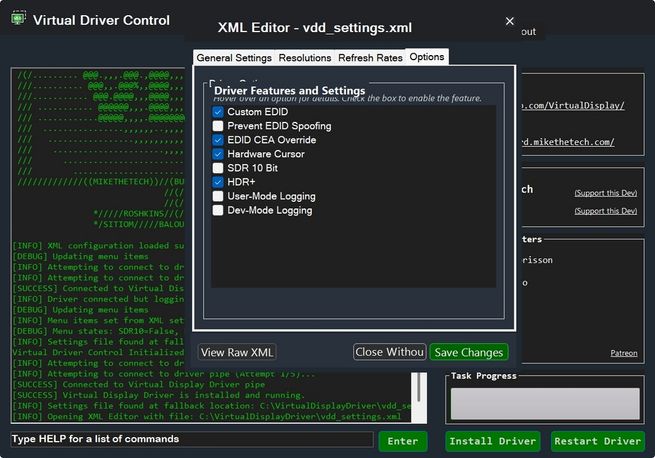Focus the HELP command input field
Image resolution: width=655 pixels, height=458 pixels.
tap(192, 439)
